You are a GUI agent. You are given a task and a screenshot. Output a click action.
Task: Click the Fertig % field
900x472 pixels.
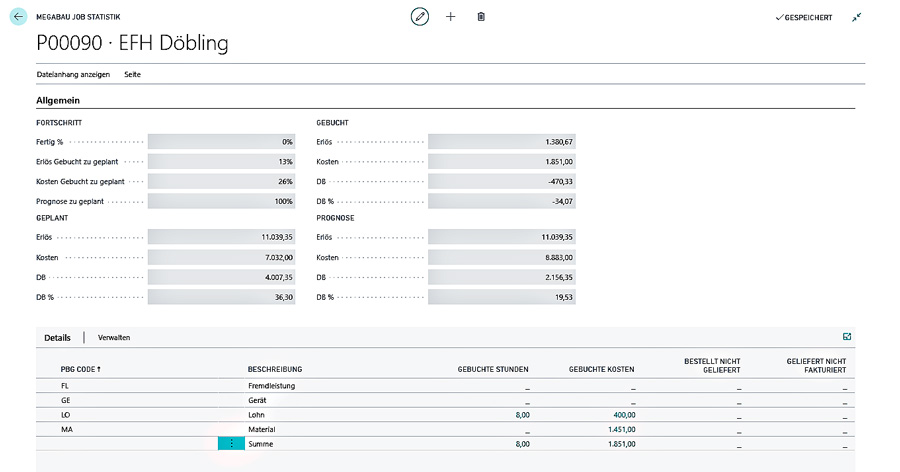coord(222,142)
